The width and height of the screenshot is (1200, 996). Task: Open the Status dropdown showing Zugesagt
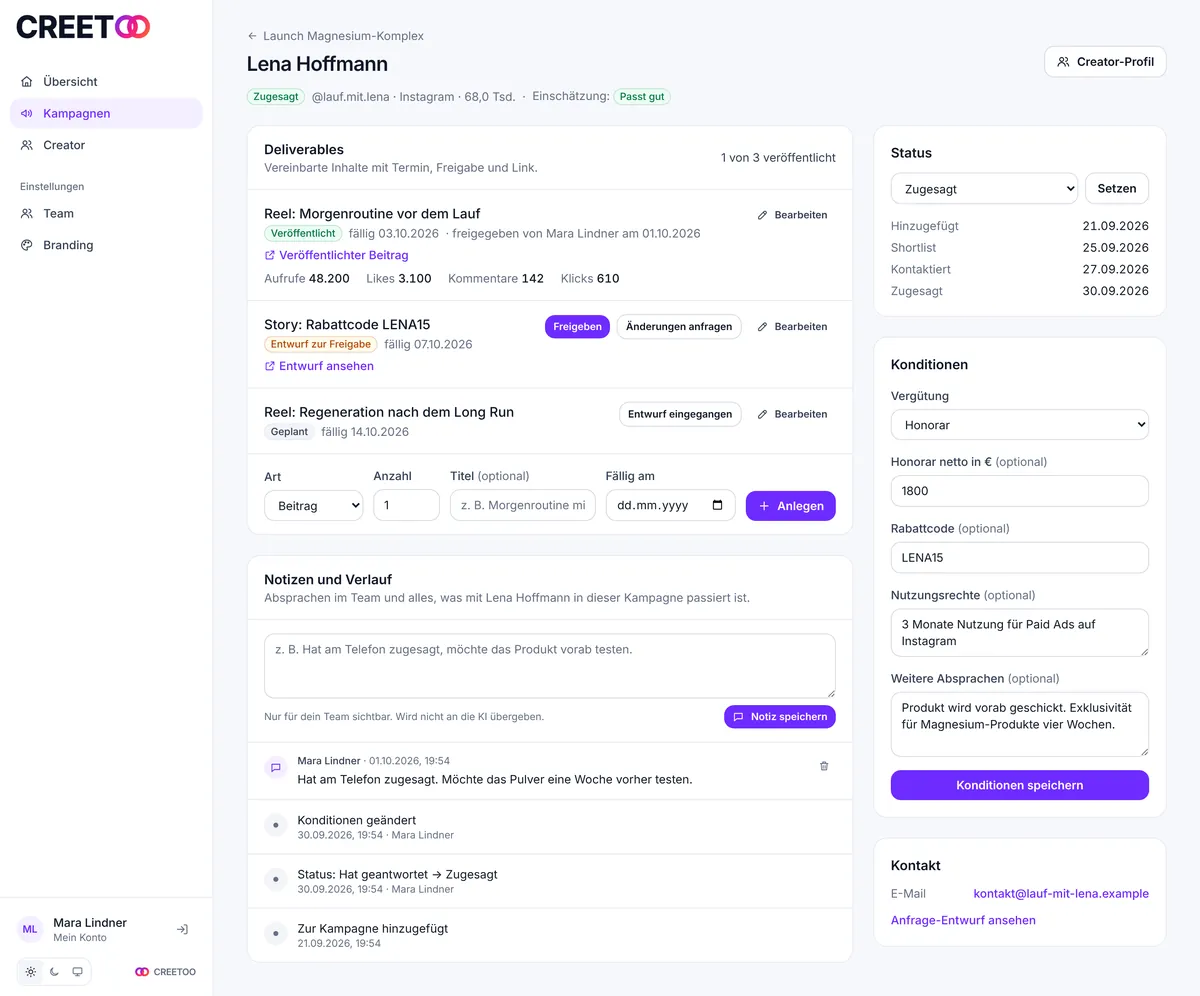point(984,188)
